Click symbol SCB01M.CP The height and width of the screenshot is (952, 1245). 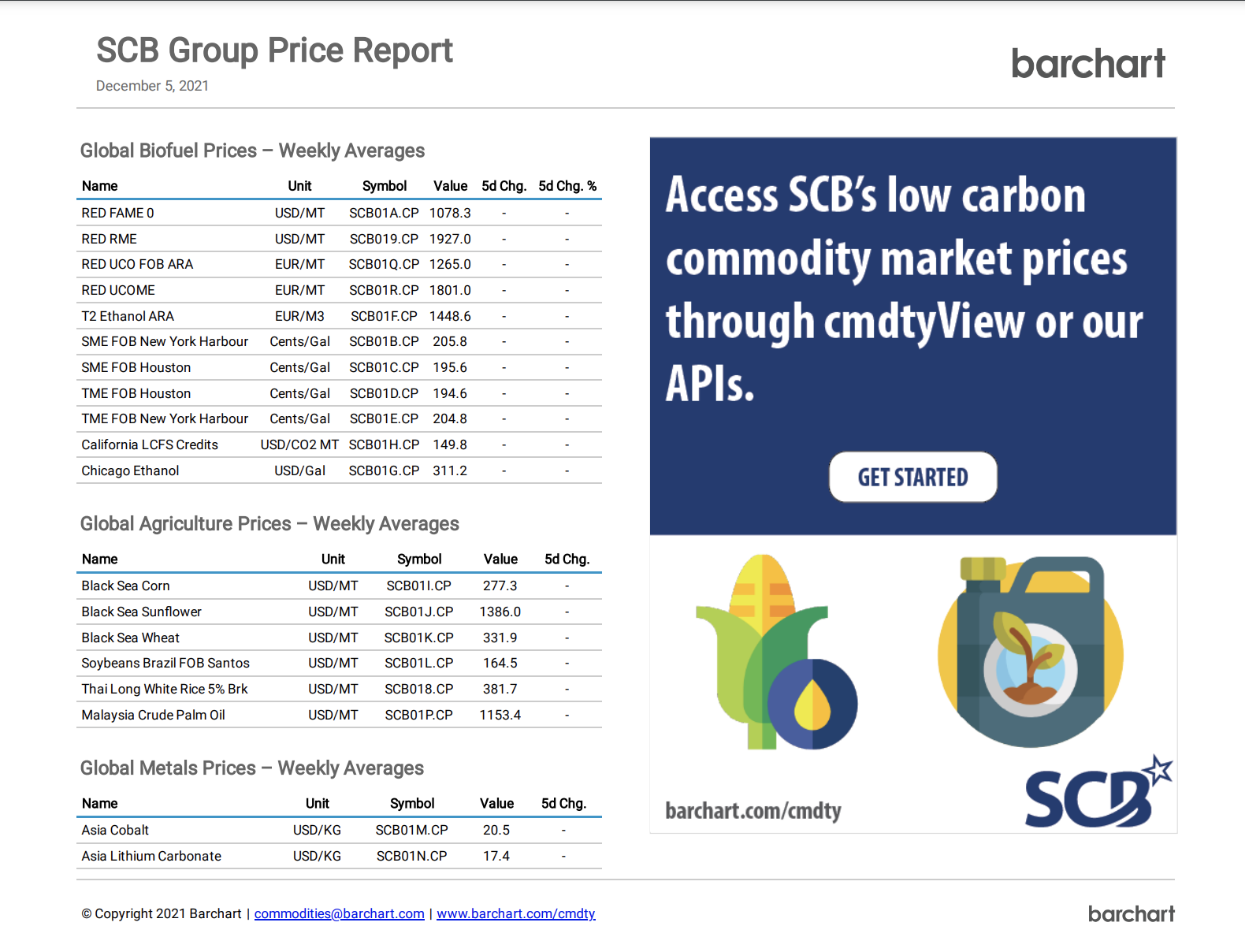(411, 830)
